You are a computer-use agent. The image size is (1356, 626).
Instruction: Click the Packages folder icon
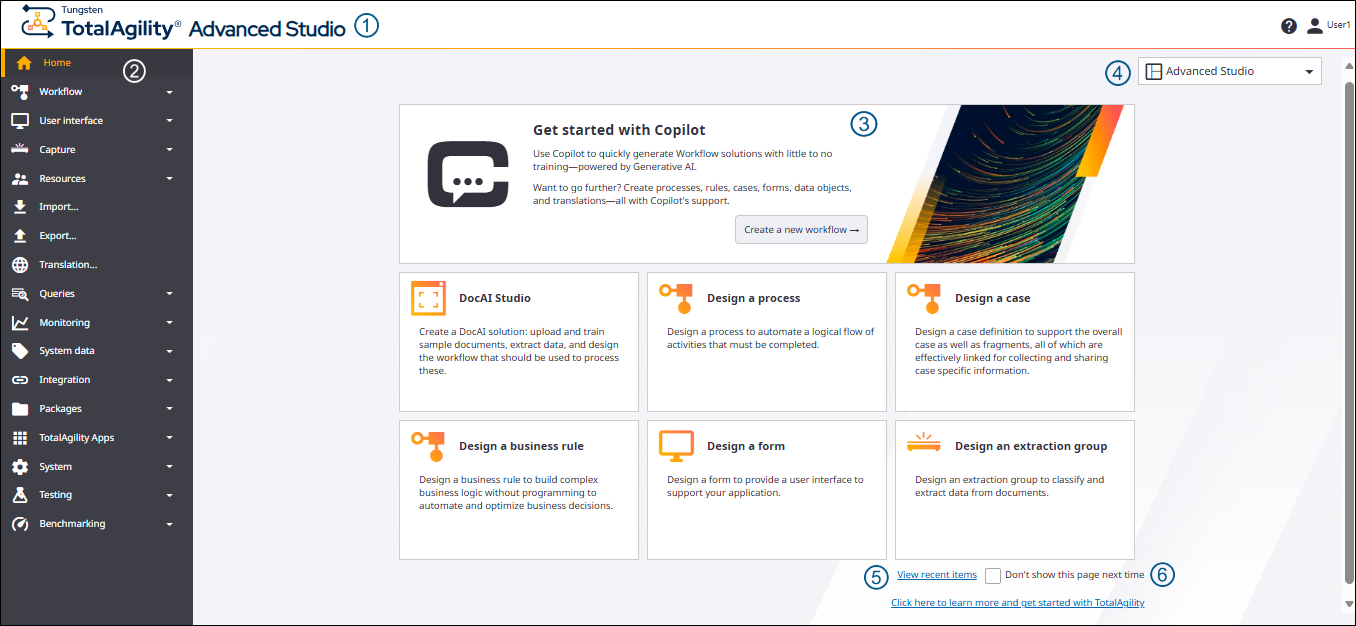tap(20, 409)
